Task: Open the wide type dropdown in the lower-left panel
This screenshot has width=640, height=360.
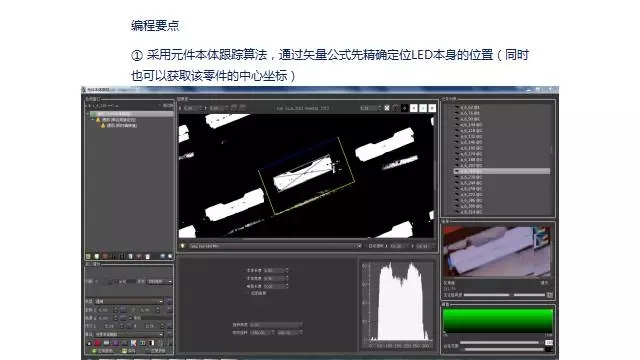Action: 129,301
